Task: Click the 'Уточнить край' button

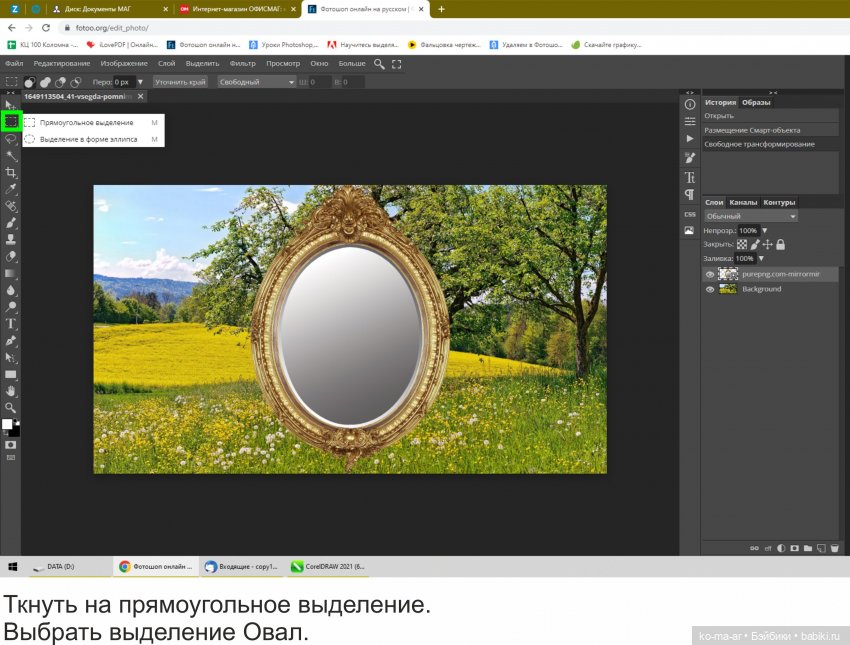Action: click(x=181, y=82)
